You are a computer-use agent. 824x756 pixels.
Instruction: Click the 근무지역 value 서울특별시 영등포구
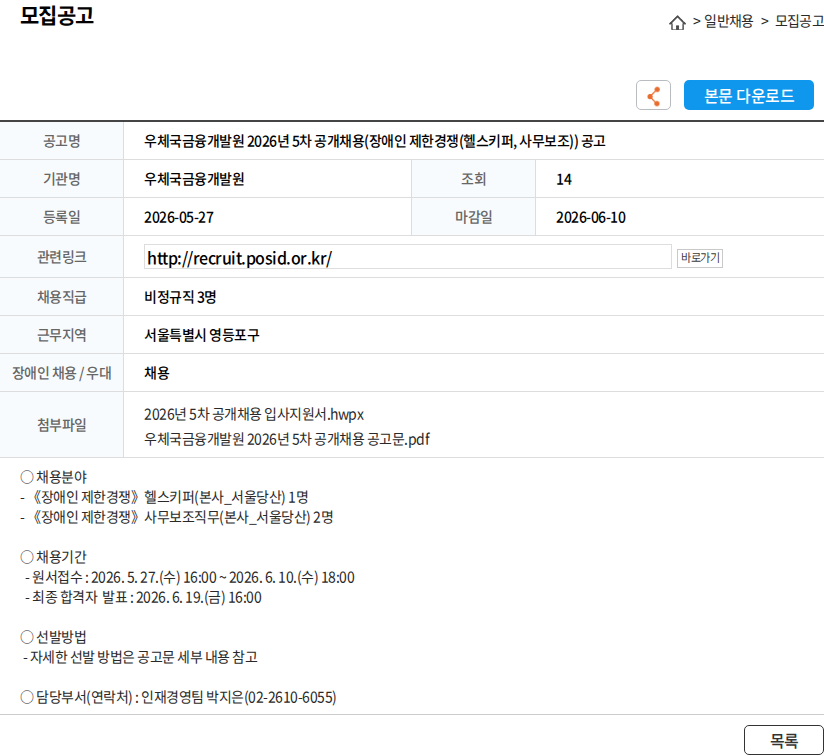tap(202, 335)
